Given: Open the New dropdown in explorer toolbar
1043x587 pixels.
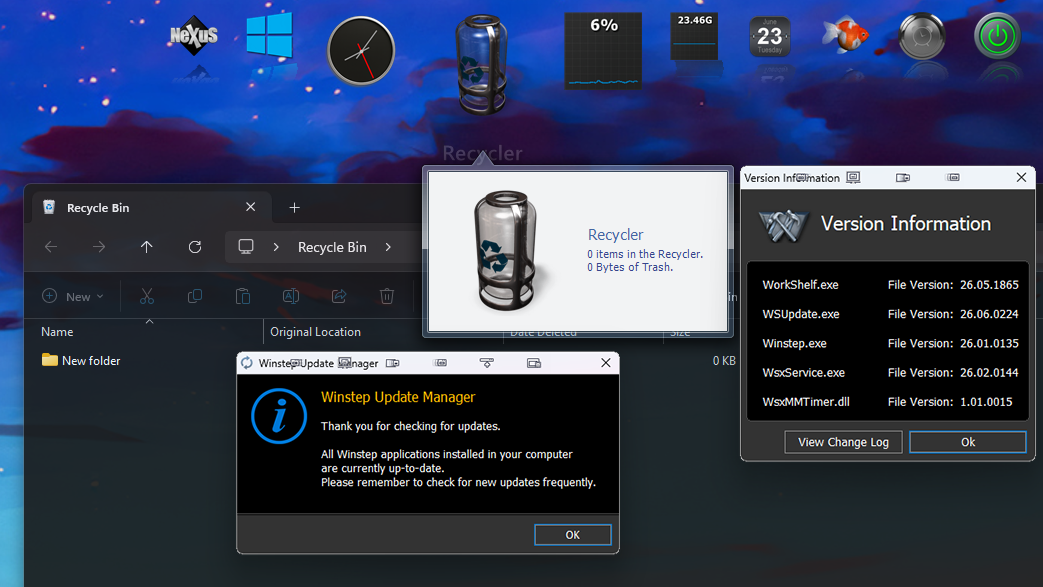Looking at the screenshot, I should [x=73, y=296].
